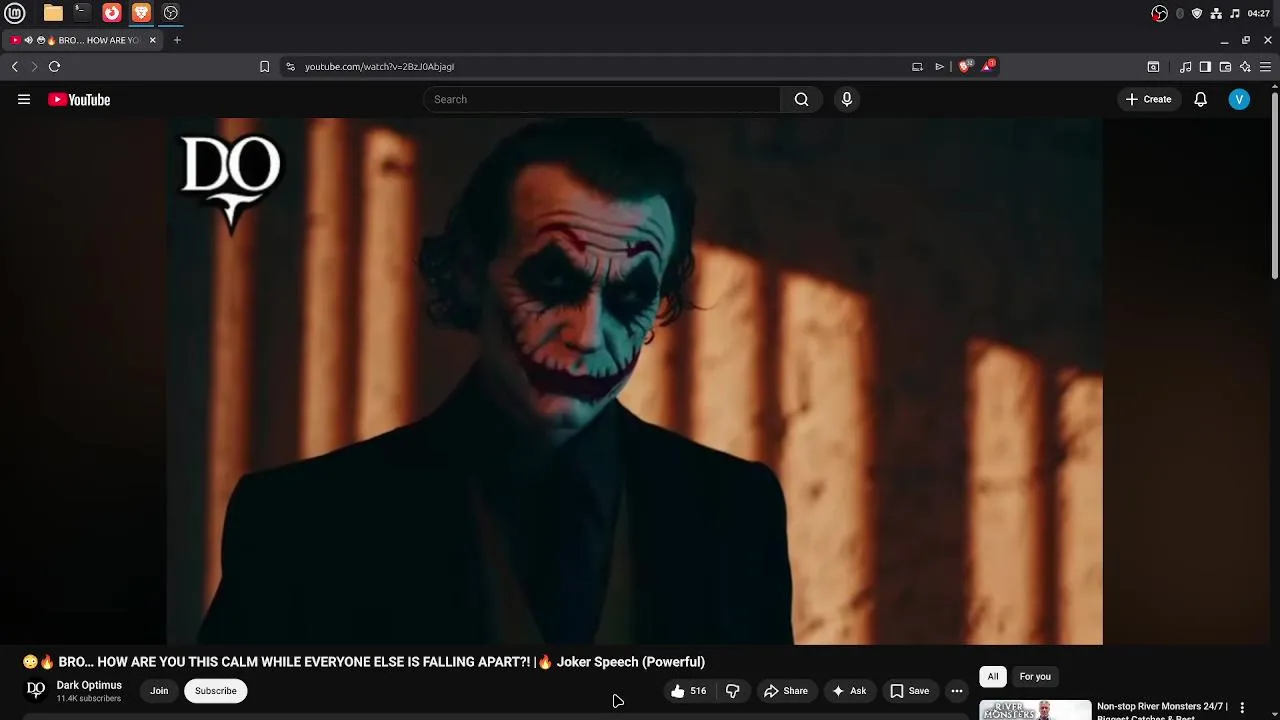Close the YouTube browser tab
Screen dimensions: 1280x720
152,40
